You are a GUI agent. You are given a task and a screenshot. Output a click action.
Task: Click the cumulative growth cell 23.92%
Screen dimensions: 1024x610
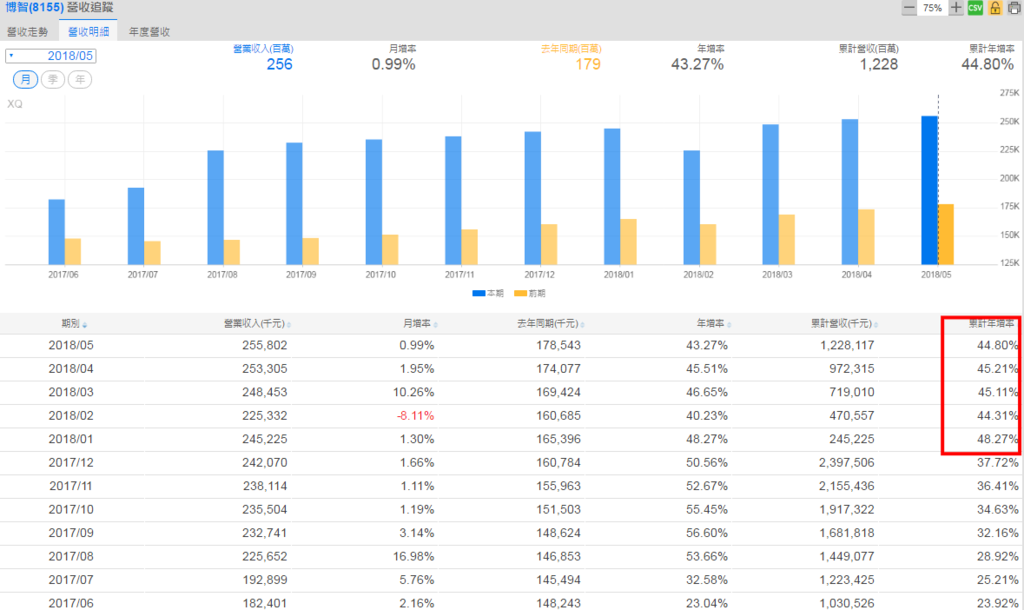pyautogui.click(x=997, y=603)
